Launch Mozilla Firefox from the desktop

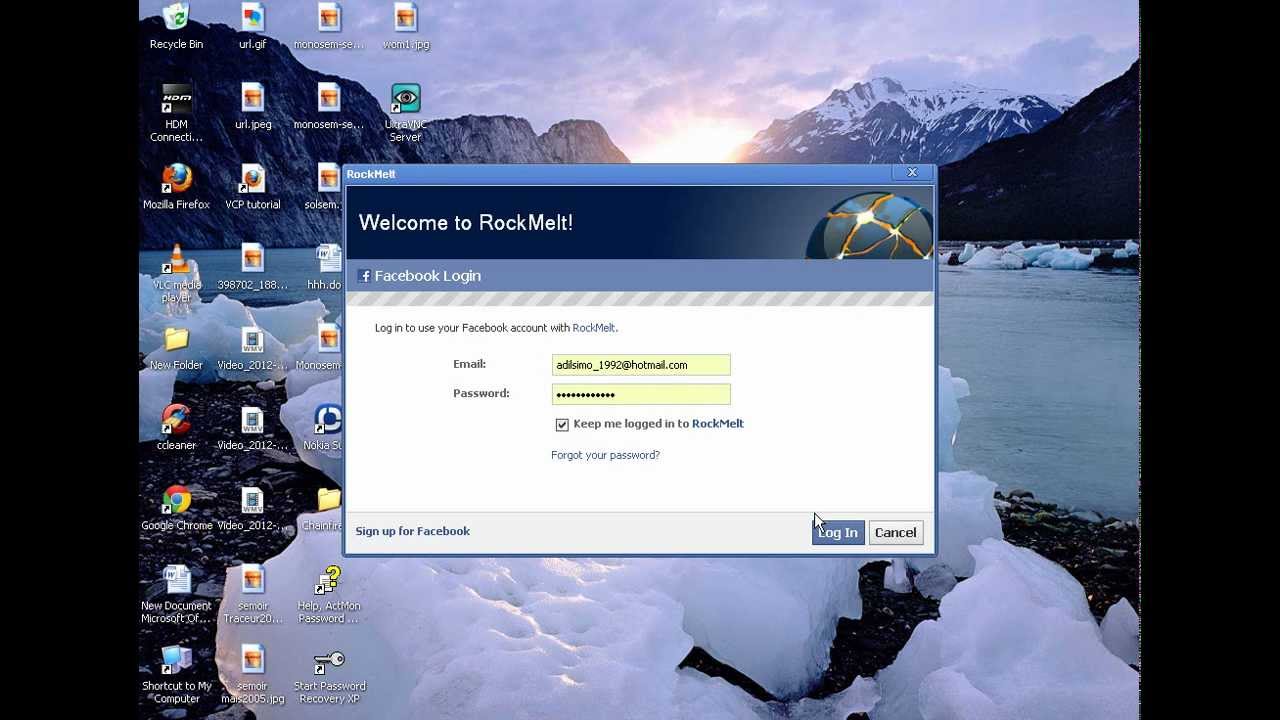pos(176,186)
